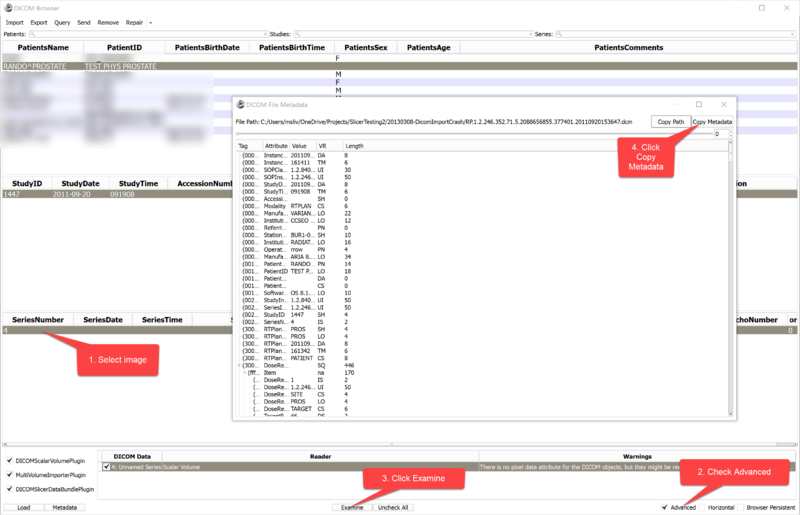
Task: Click the Studies search magnifier icon
Action: [296, 34]
